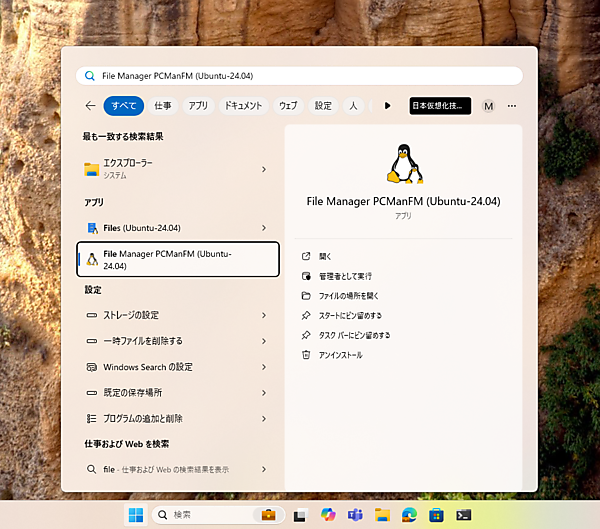Viewport: 600px width, 529px height.
Task: Click the M user account avatar
Action: pos(488,105)
